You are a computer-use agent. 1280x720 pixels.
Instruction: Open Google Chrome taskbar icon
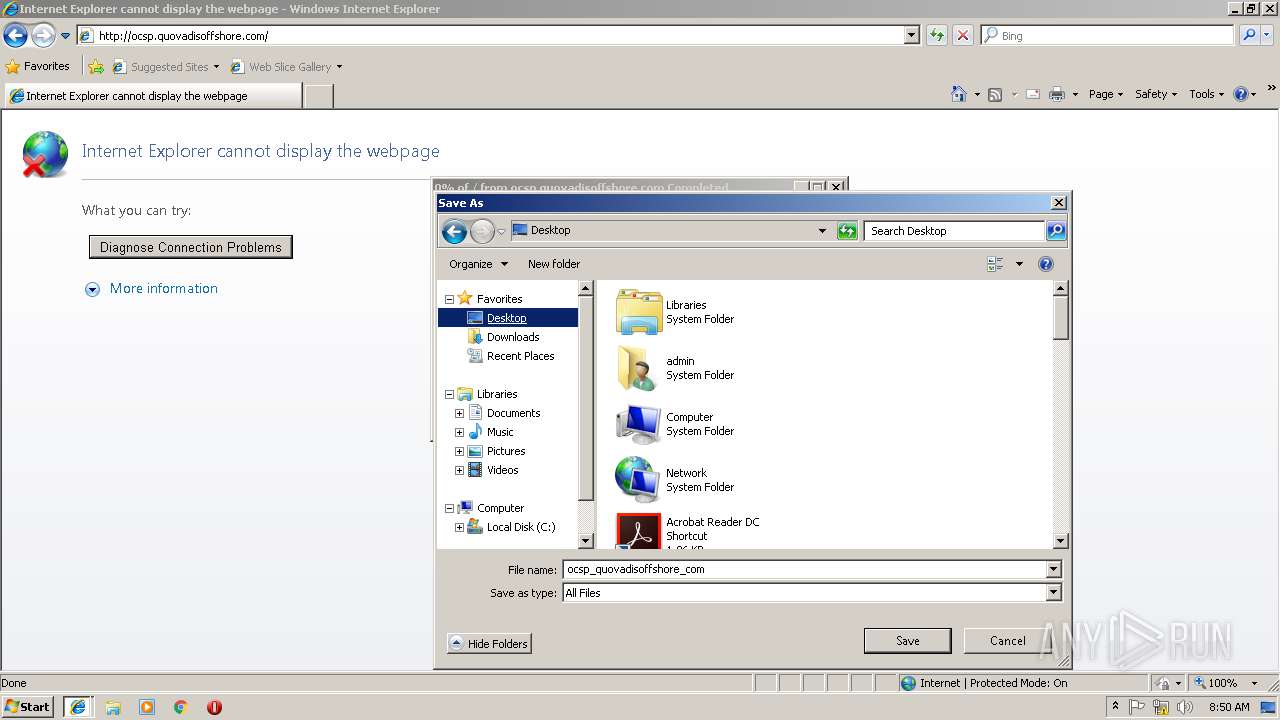181,707
